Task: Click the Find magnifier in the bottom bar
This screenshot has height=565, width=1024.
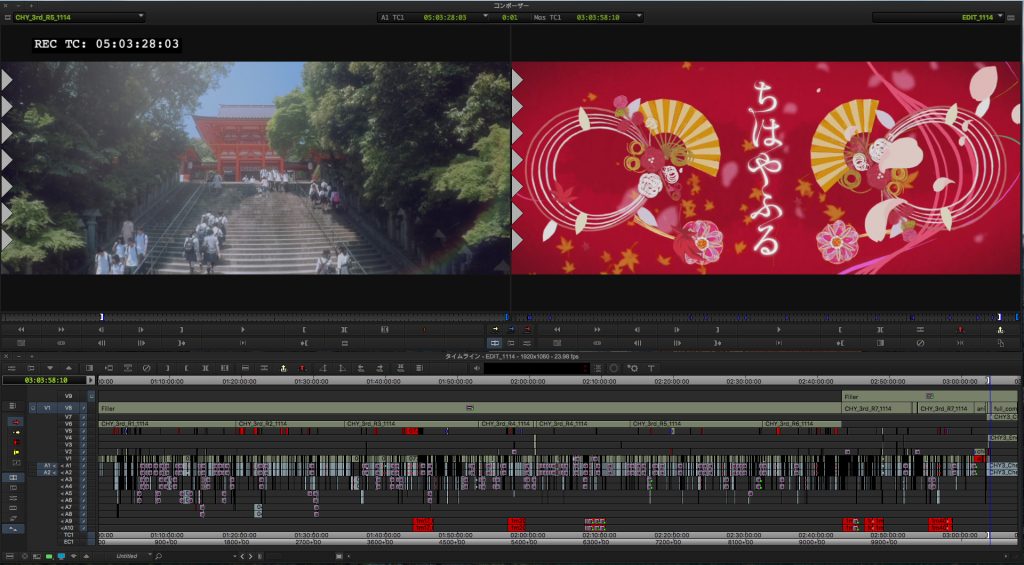Action: click(158, 556)
